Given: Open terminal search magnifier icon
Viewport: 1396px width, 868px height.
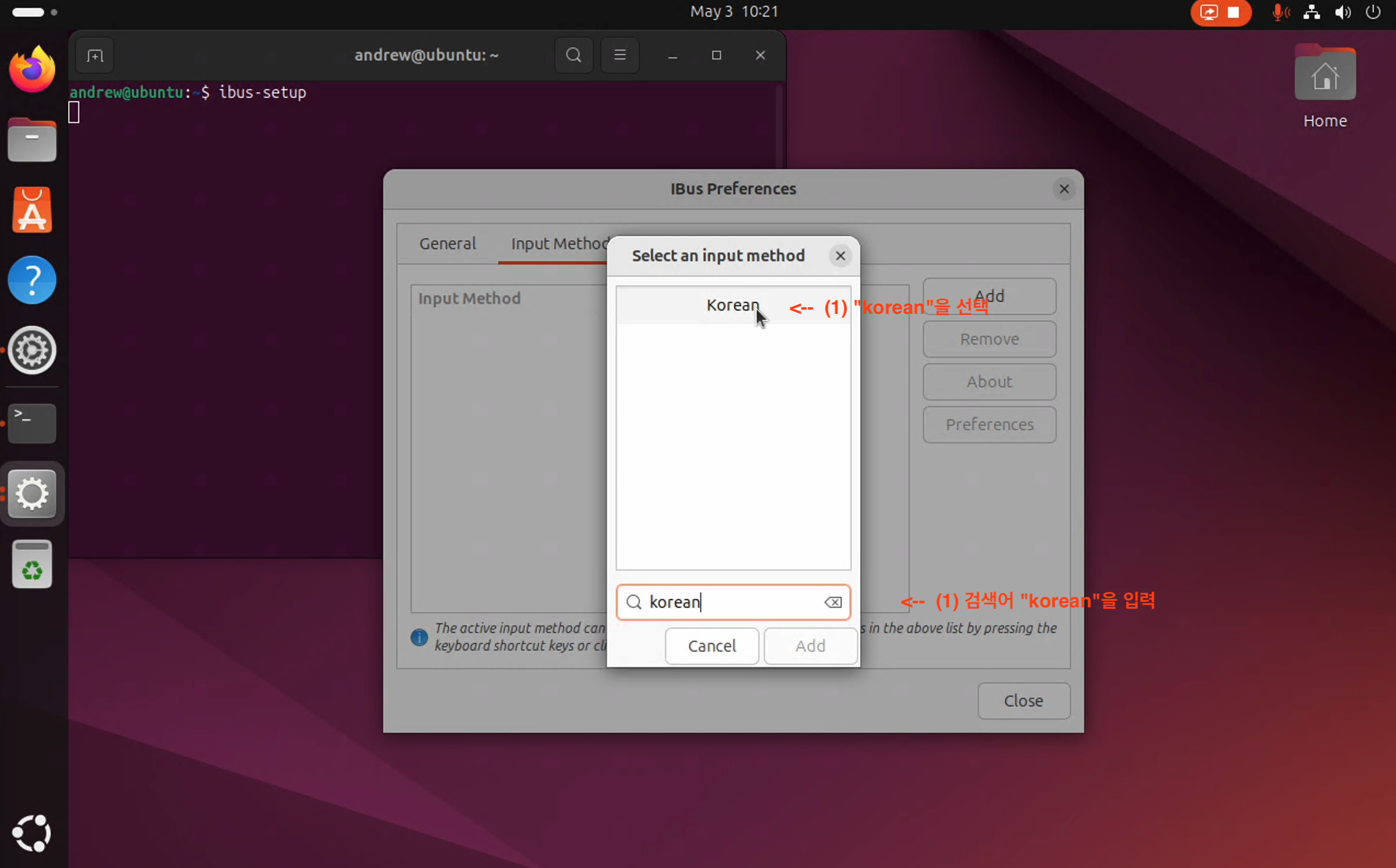Looking at the screenshot, I should pyautogui.click(x=573, y=55).
